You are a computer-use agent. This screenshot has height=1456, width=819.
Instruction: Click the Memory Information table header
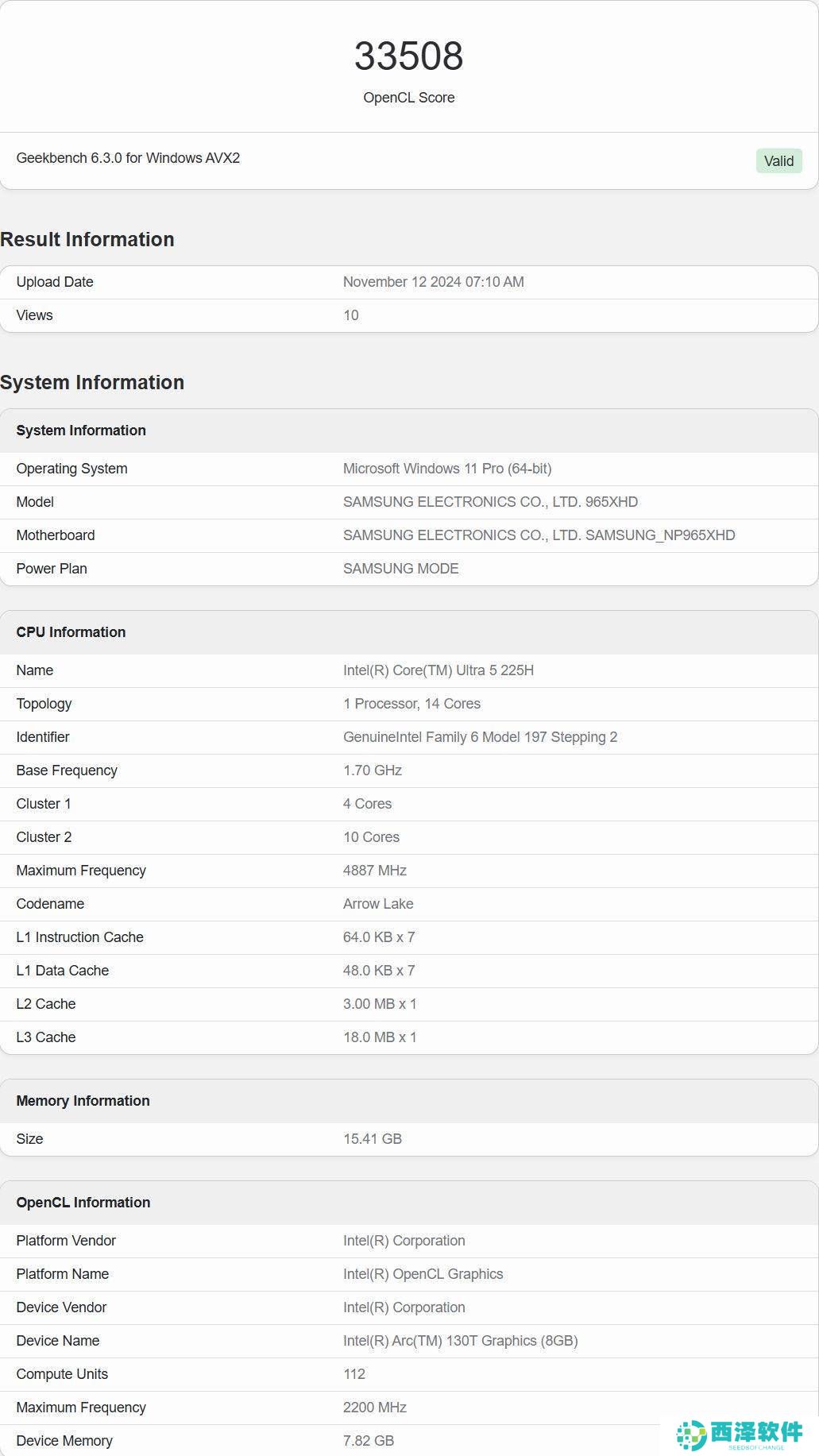(x=409, y=1101)
